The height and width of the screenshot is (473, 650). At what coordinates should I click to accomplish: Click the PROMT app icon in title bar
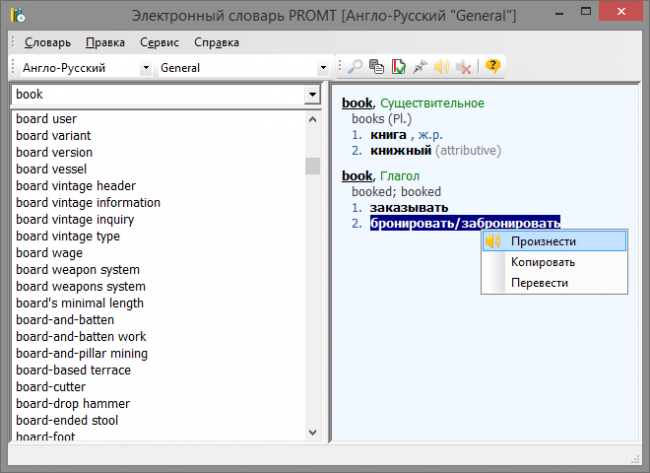pos(15,15)
